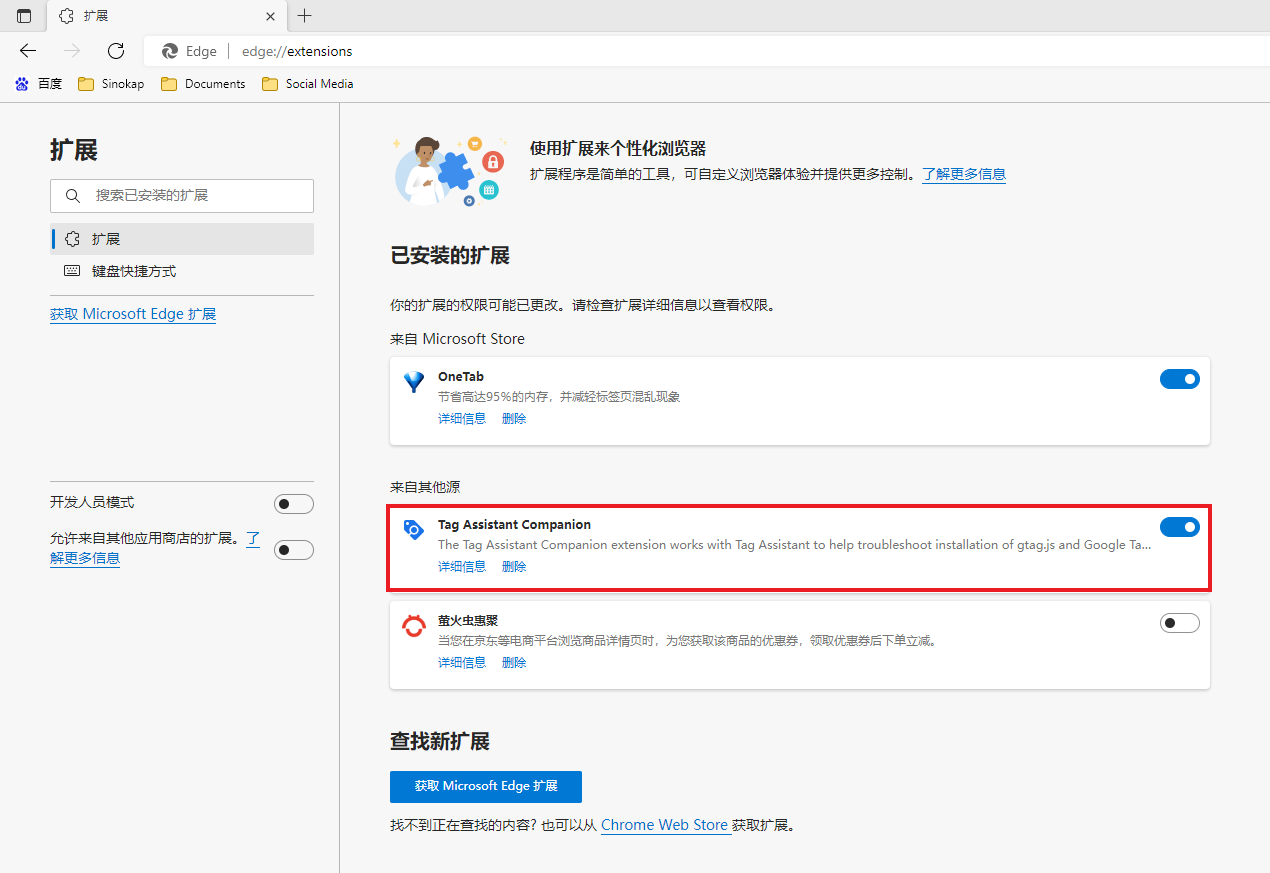Select 扩展 in the sidebar menu

[105, 239]
